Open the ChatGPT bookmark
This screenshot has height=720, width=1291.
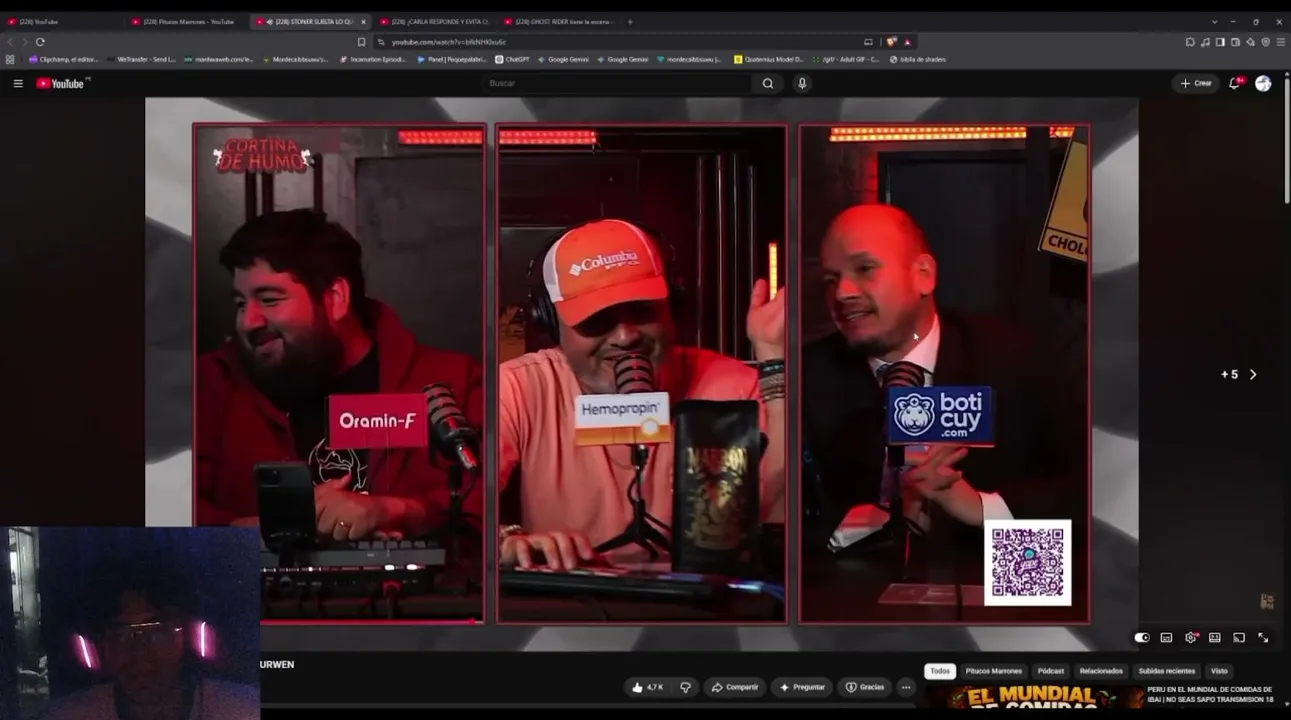tap(512, 59)
